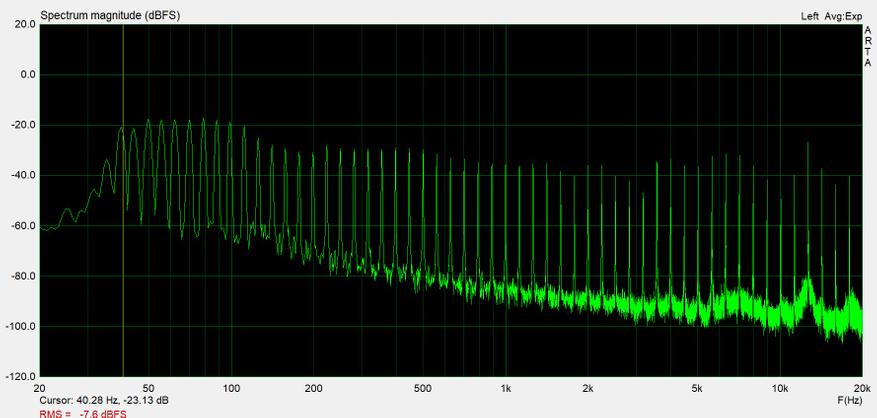
Task: Click the cursor readout '40.28 Hz, -23.13 dB'
Action: (x=121, y=401)
